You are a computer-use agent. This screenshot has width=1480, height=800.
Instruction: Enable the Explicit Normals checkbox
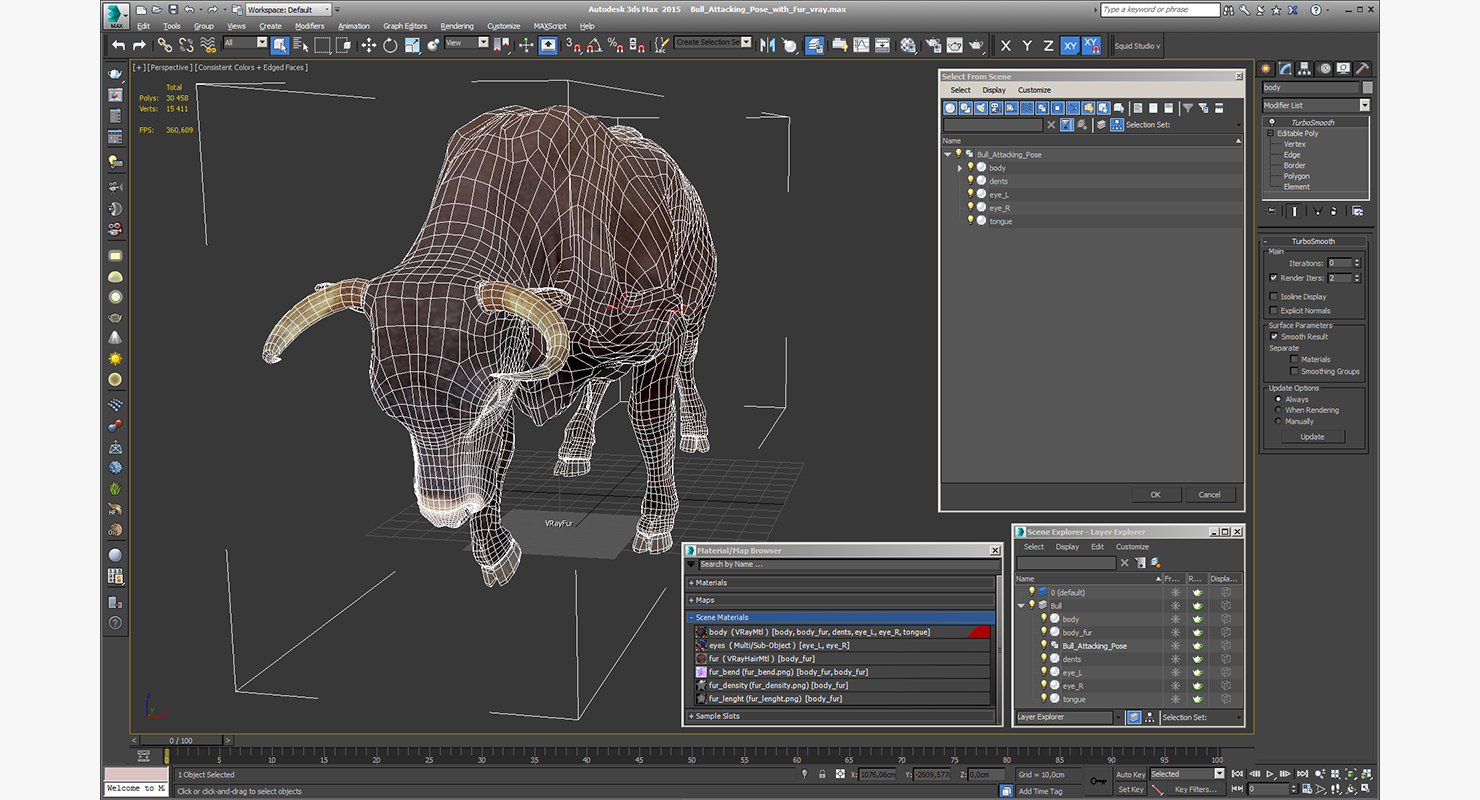pos(1273,311)
